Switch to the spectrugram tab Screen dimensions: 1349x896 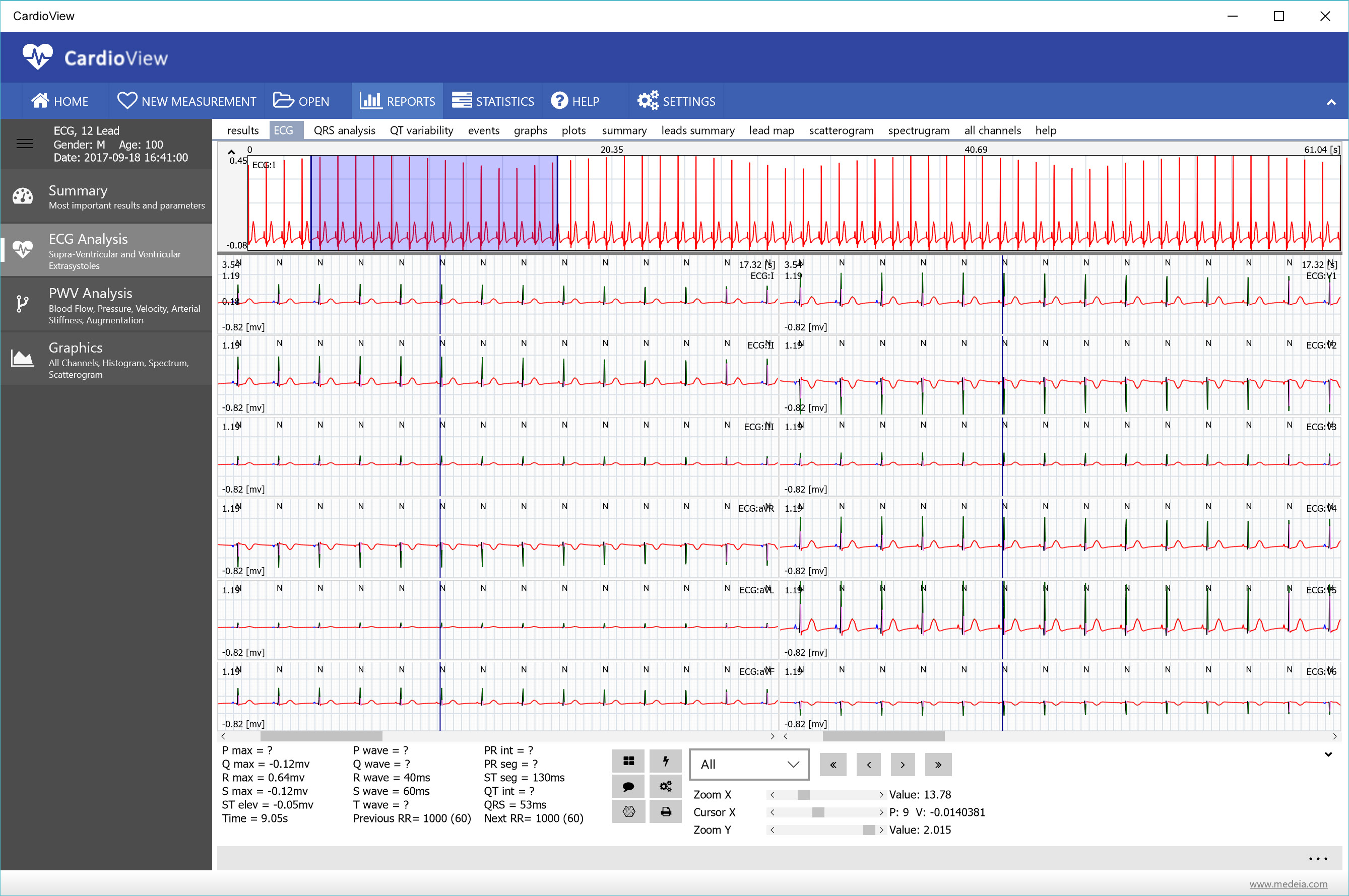click(x=919, y=130)
